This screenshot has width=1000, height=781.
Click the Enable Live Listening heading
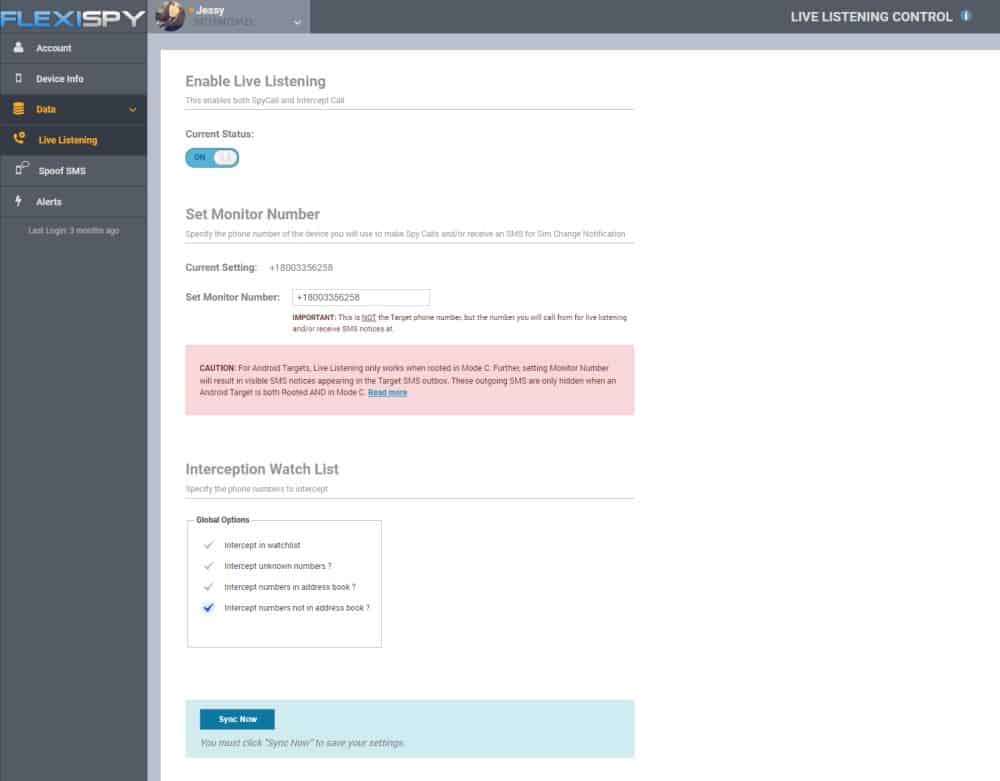(256, 82)
